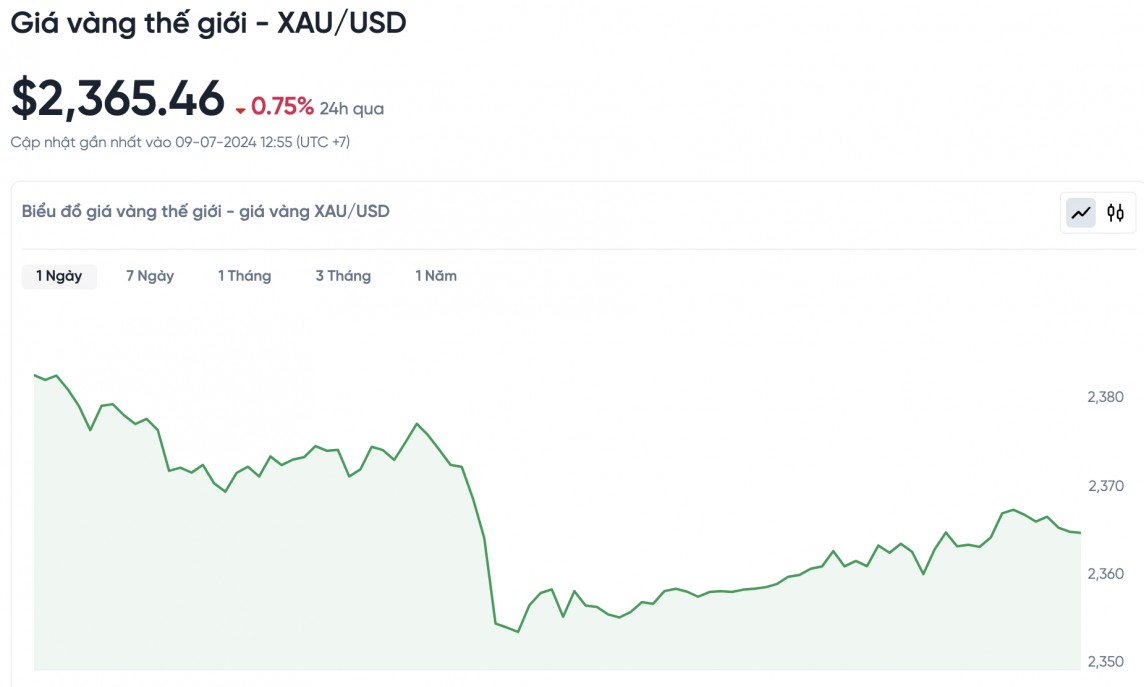Select the 1 Ngày time range

click(x=59, y=276)
